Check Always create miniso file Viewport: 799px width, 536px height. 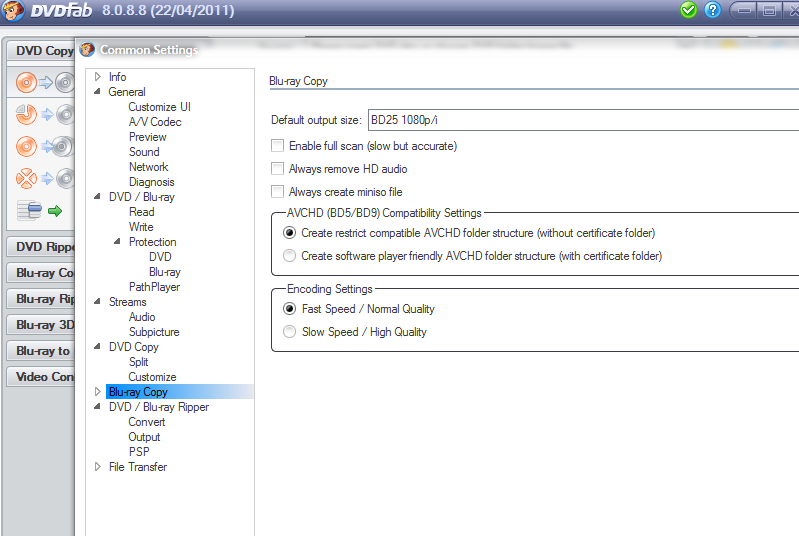pyautogui.click(x=277, y=192)
